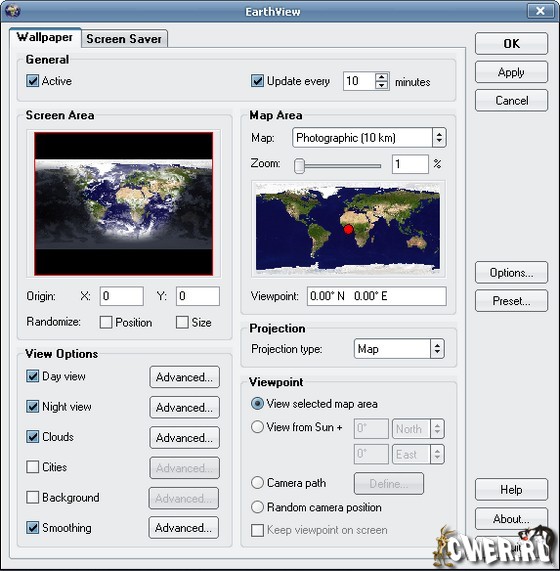The height and width of the screenshot is (571, 560).
Task: Open the Options dialog
Action: pos(511,272)
